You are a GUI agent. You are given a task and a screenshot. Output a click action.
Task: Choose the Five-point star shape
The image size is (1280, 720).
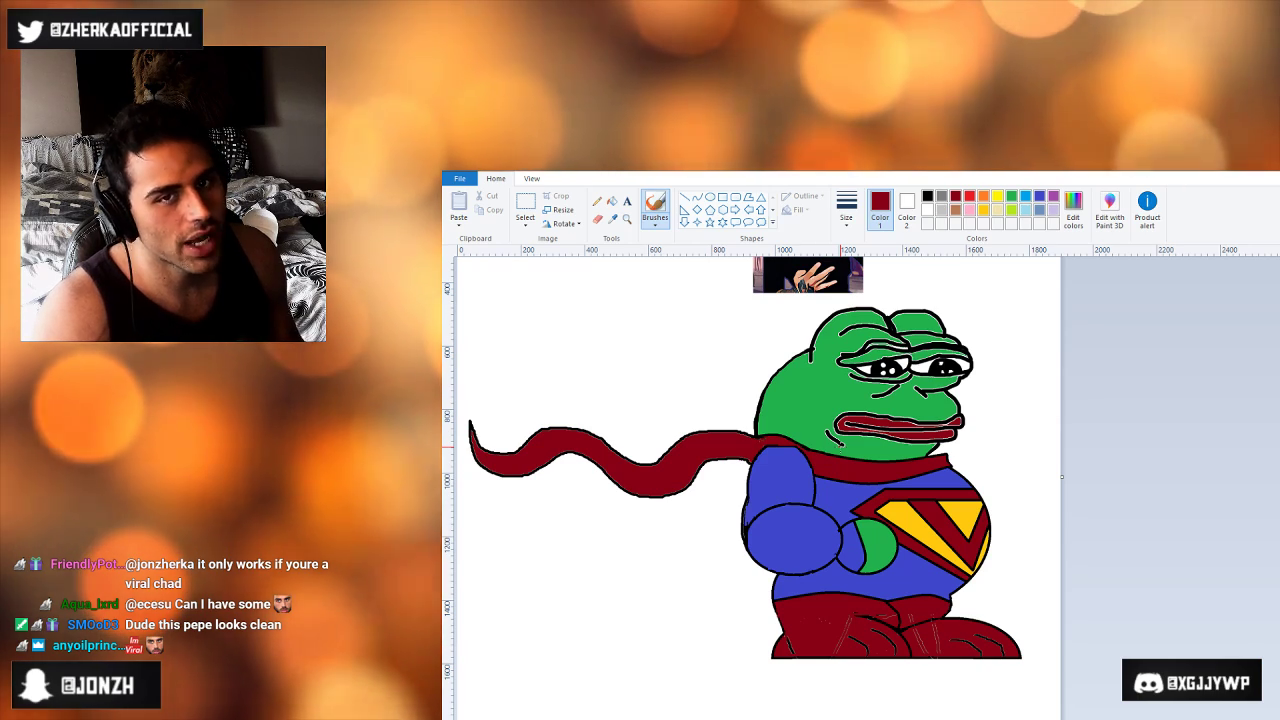(710, 222)
